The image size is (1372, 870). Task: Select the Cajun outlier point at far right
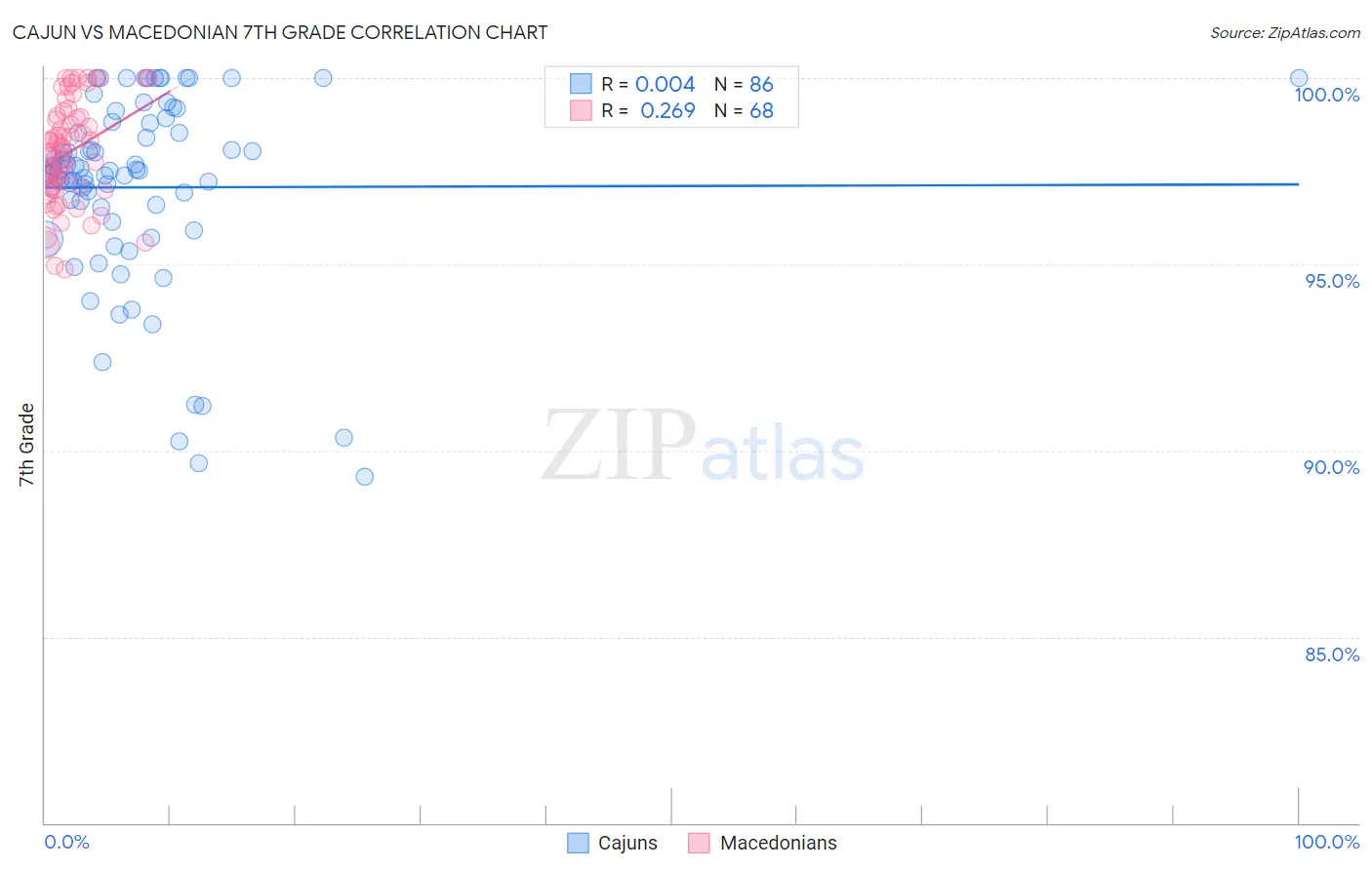click(1299, 78)
